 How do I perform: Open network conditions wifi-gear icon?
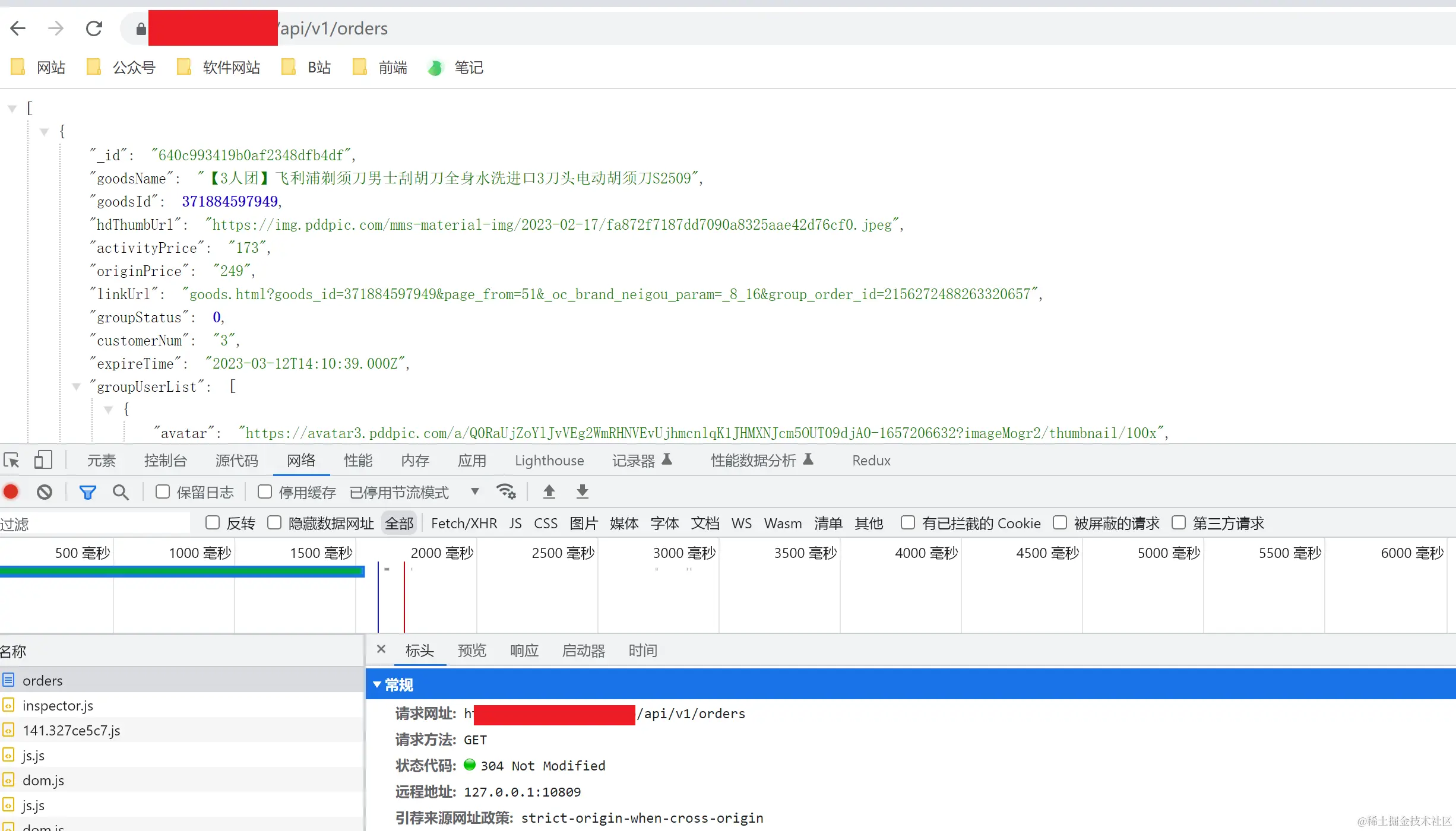(x=506, y=491)
